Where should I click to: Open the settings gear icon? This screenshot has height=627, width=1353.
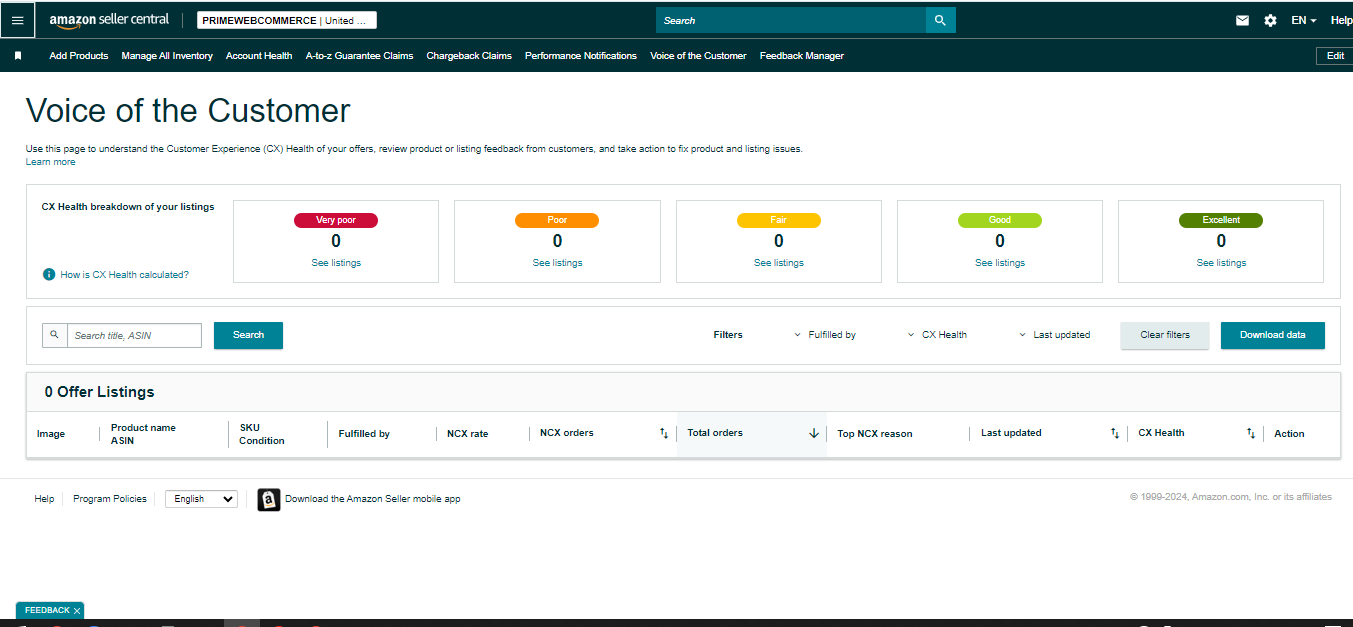click(x=1270, y=20)
